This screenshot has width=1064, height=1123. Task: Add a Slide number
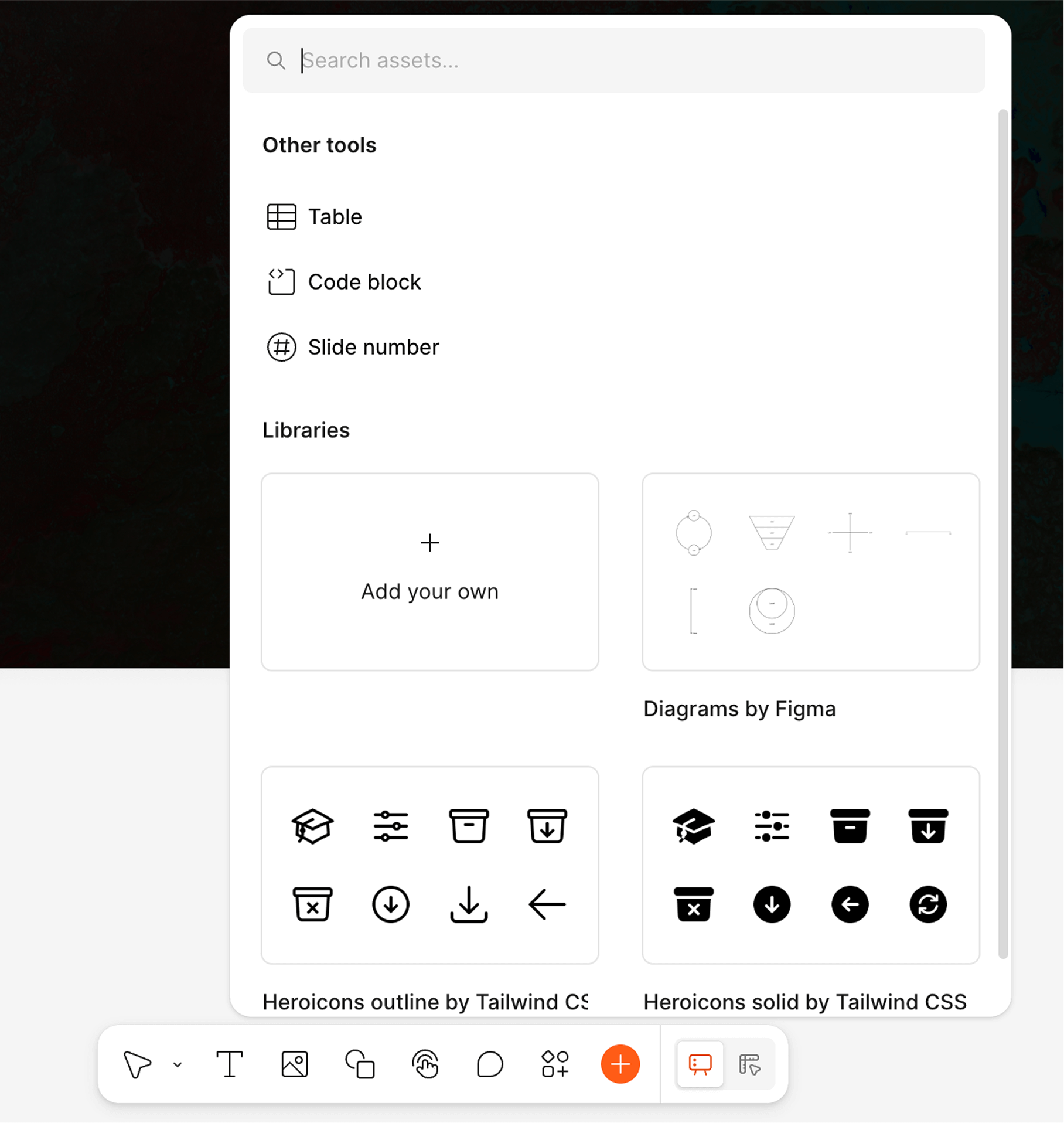[374, 346]
